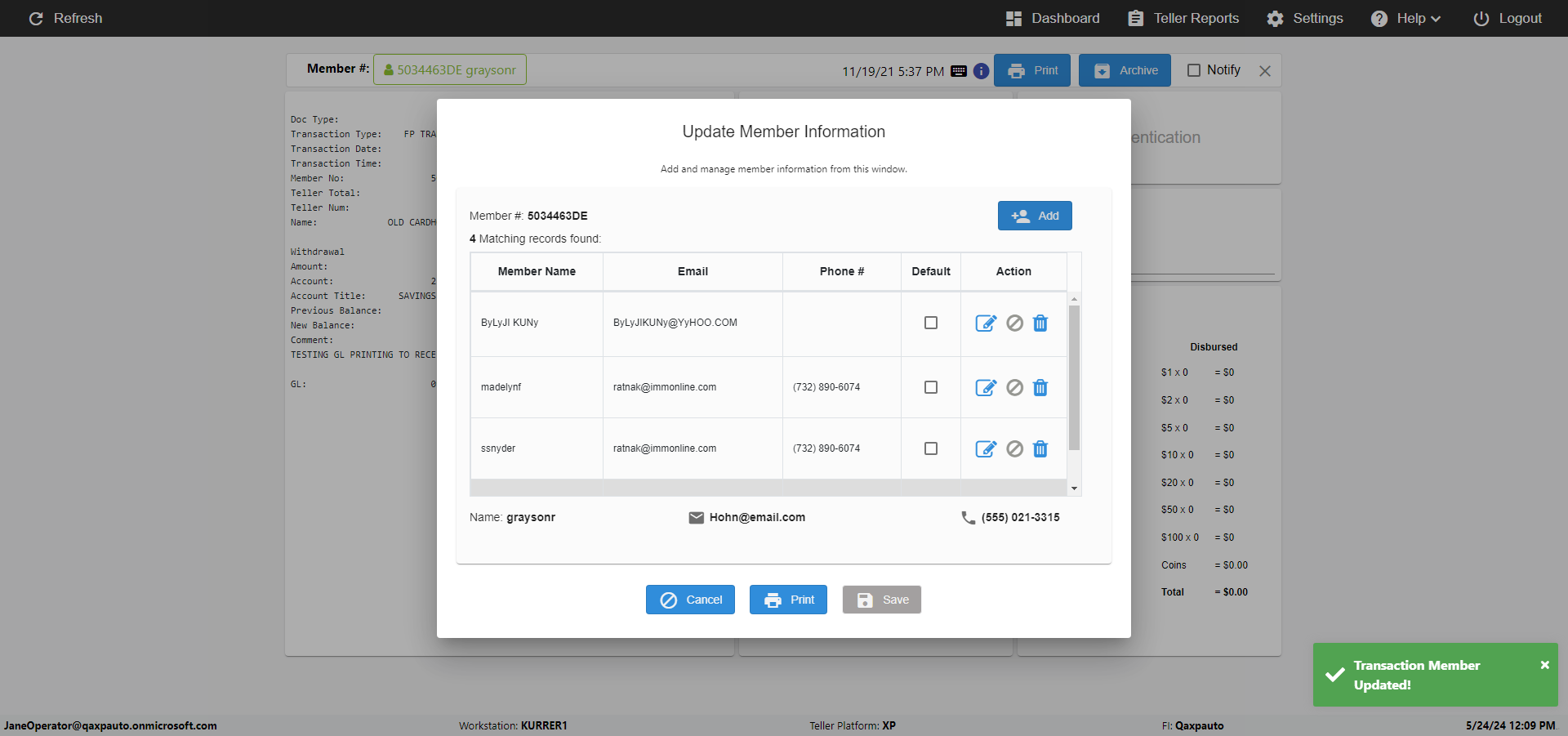Close the transaction panel with the X
Screen dimensions: 1568x736
point(1265,71)
